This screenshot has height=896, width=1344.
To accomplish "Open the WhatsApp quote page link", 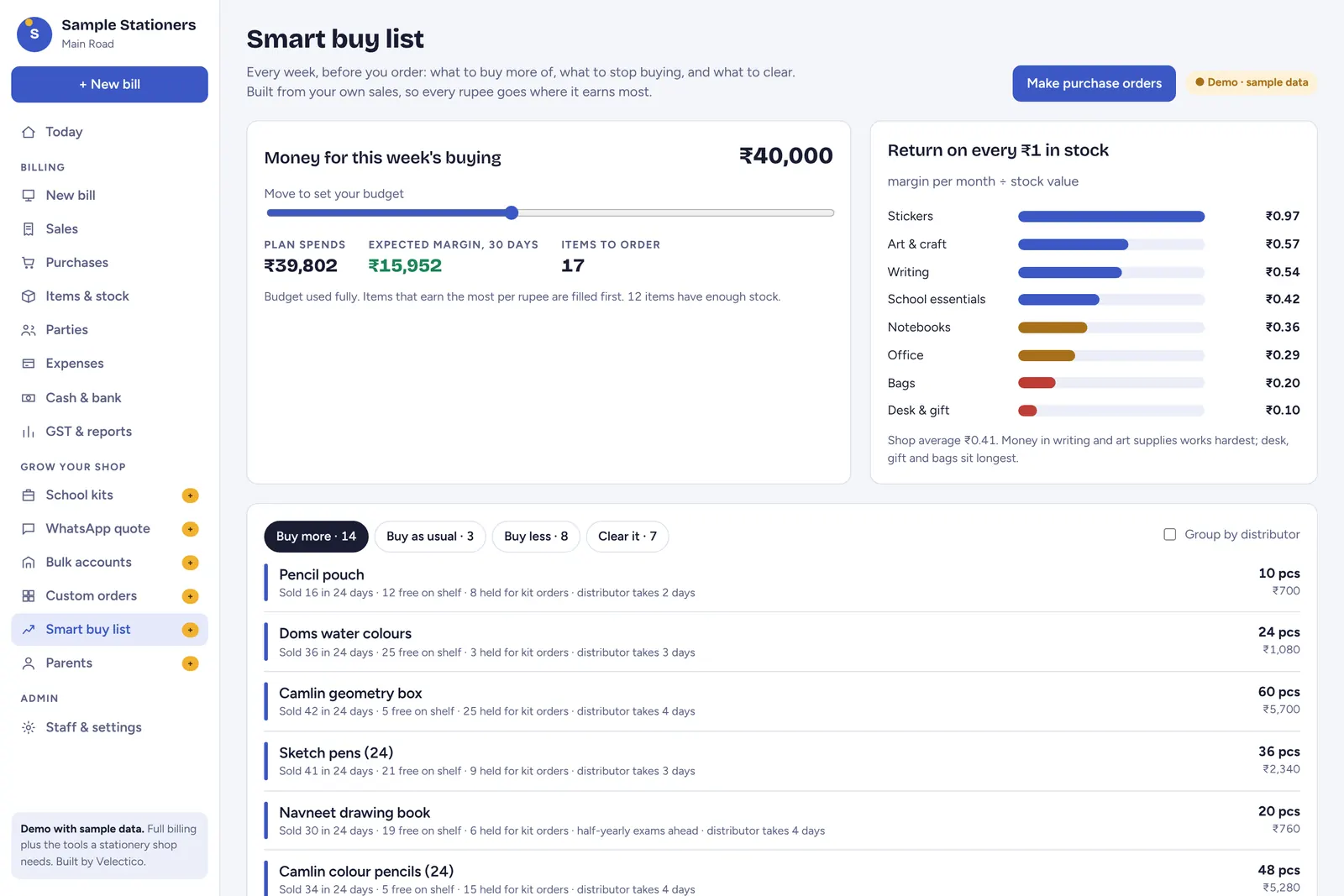I will [109, 529].
